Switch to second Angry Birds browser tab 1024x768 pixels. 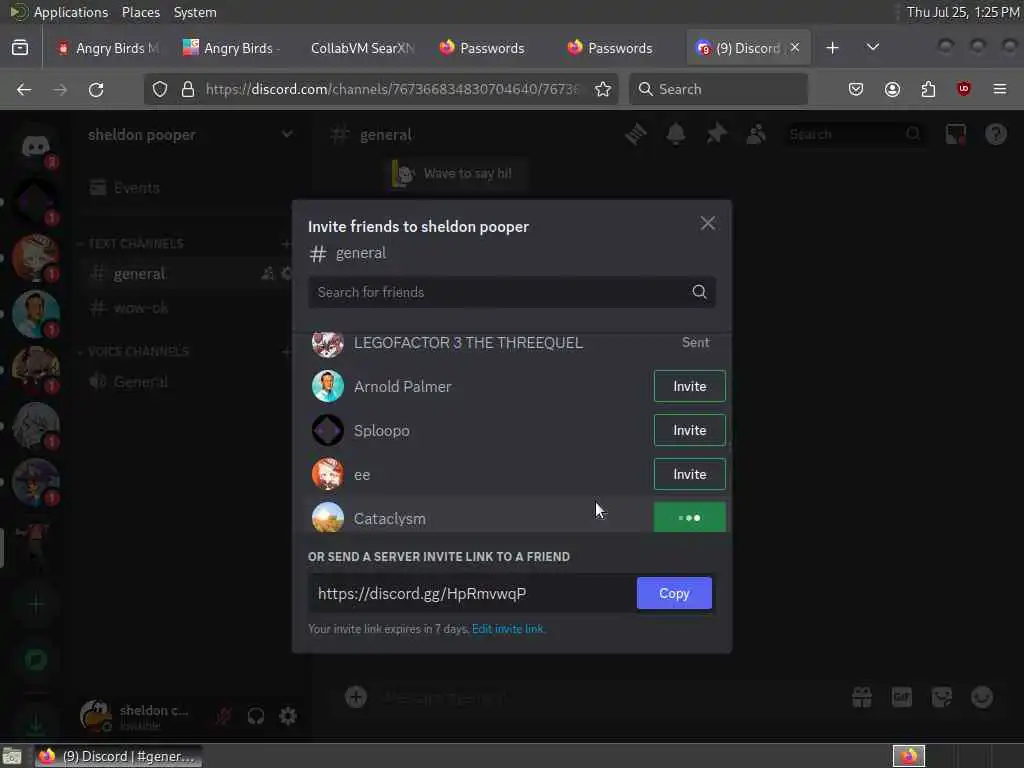(x=232, y=48)
